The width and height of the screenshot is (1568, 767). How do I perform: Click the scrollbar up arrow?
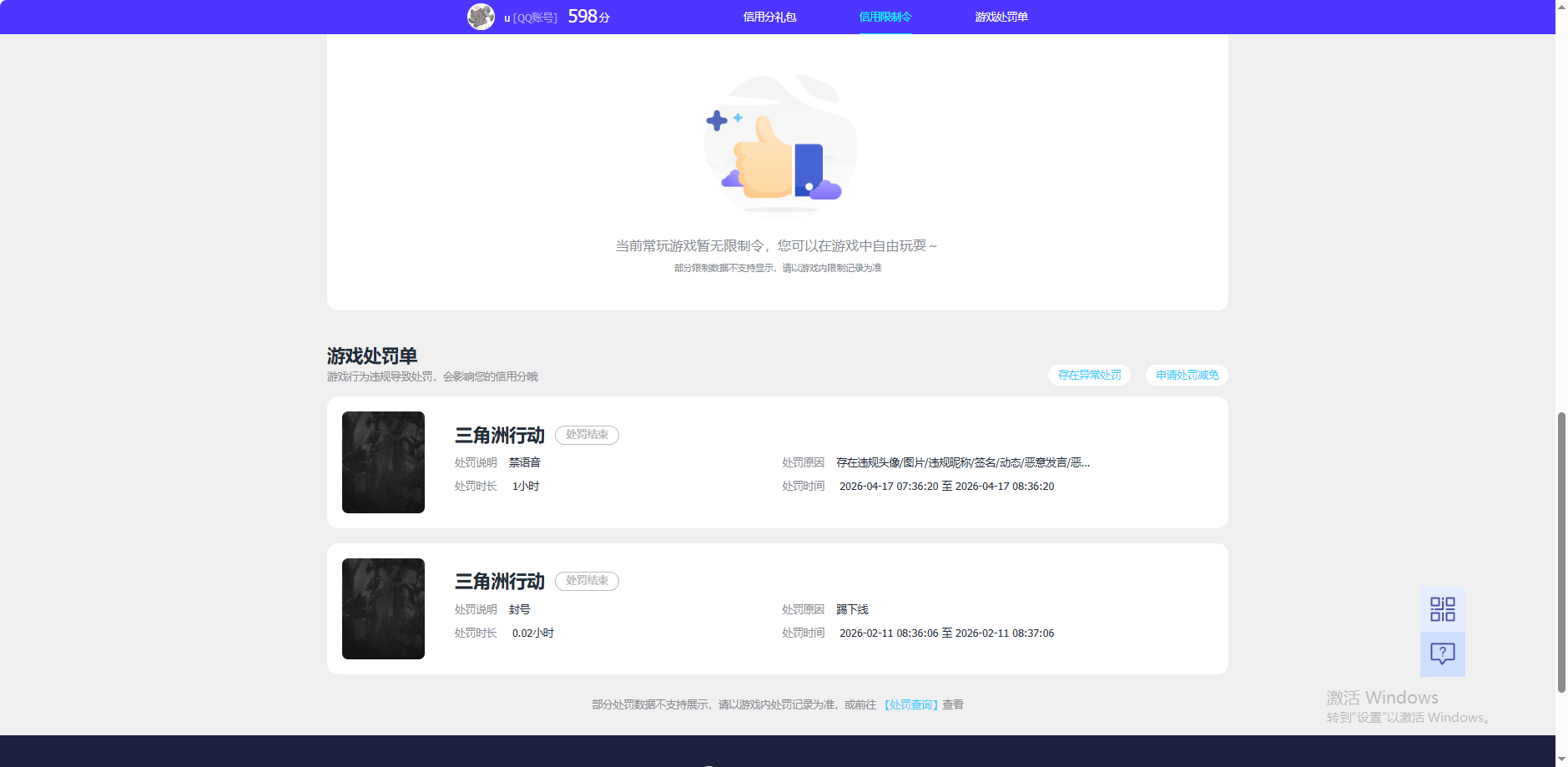pos(1561,6)
